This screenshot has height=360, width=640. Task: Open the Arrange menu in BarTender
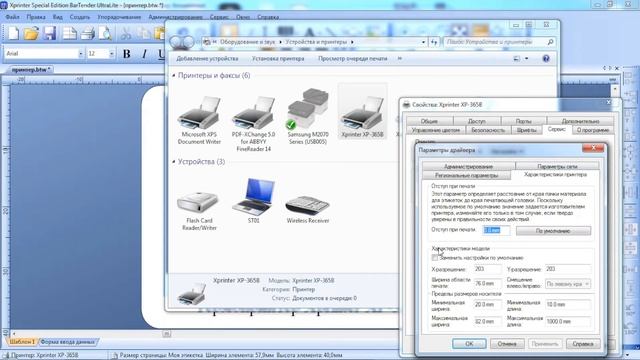[119, 17]
